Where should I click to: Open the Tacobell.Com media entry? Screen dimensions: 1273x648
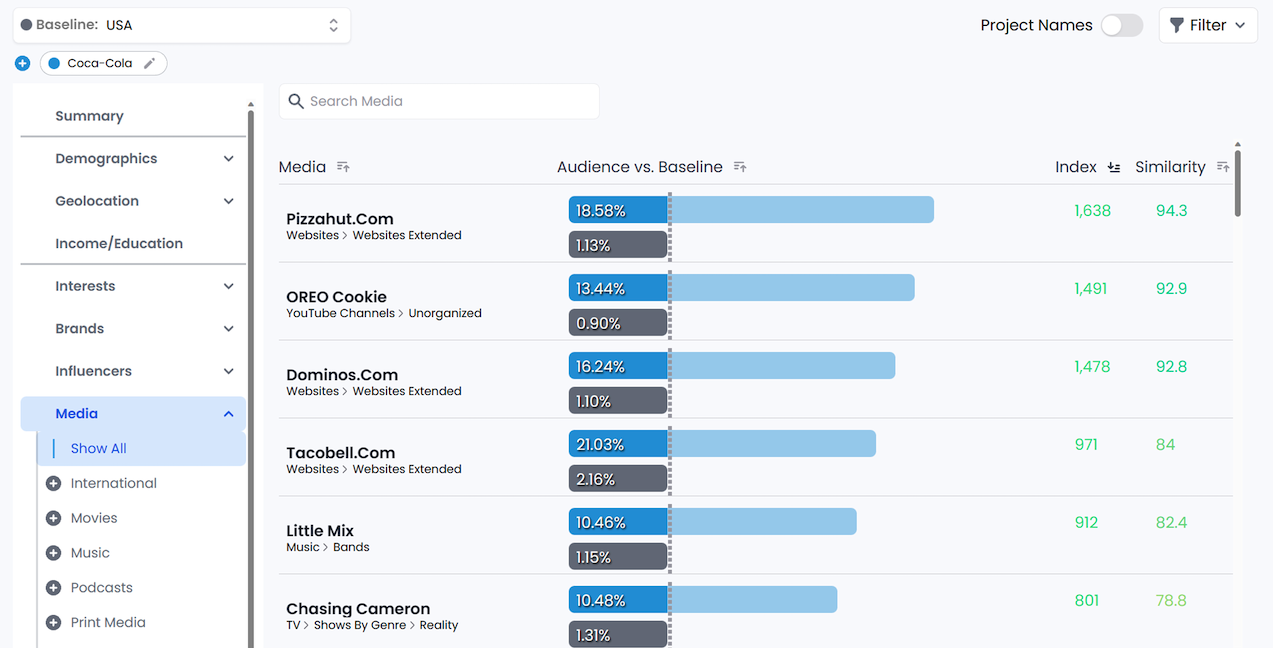(341, 453)
